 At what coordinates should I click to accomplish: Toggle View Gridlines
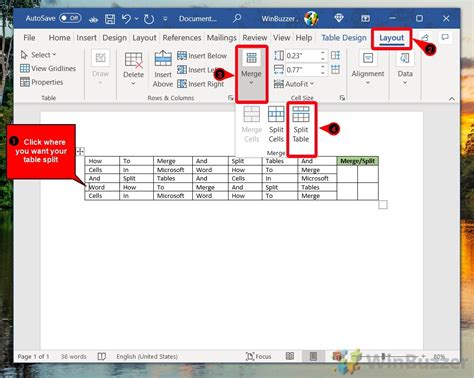click(x=48, y=68)
